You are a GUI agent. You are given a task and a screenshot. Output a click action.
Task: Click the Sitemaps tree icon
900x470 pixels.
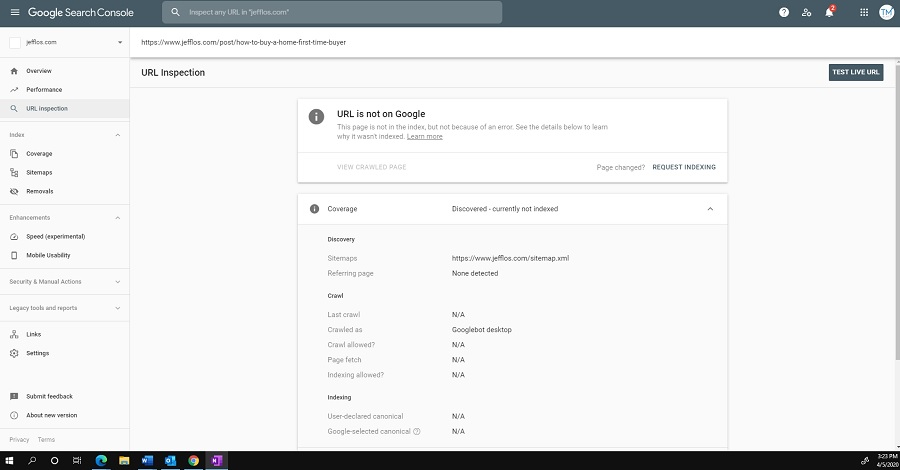pos(14,173)
